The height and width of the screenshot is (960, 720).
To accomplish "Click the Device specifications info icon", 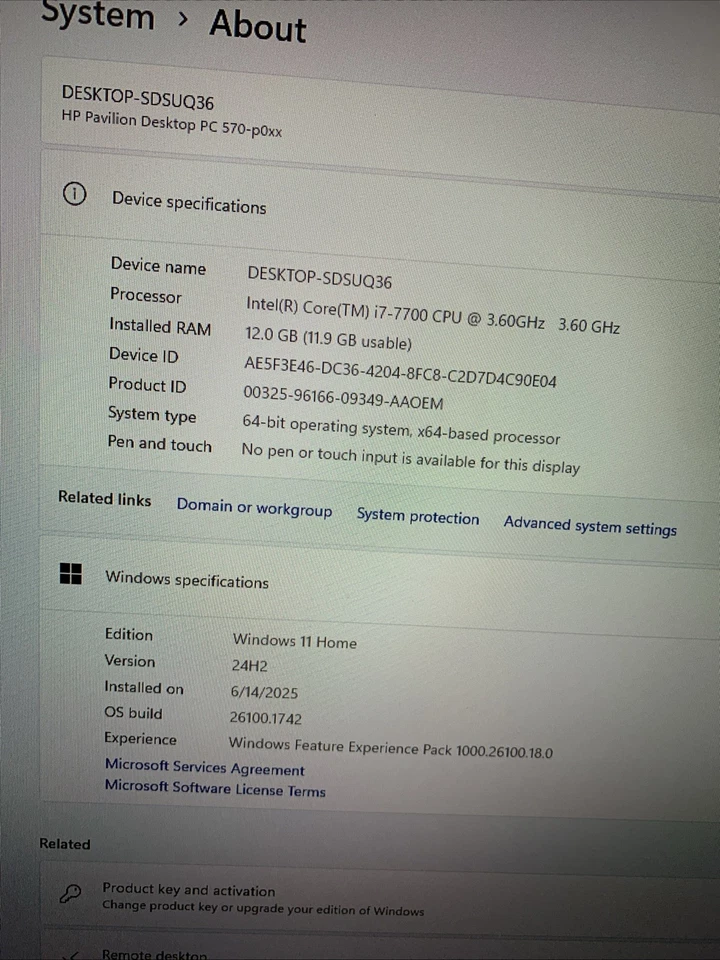I will coord(75,195).
